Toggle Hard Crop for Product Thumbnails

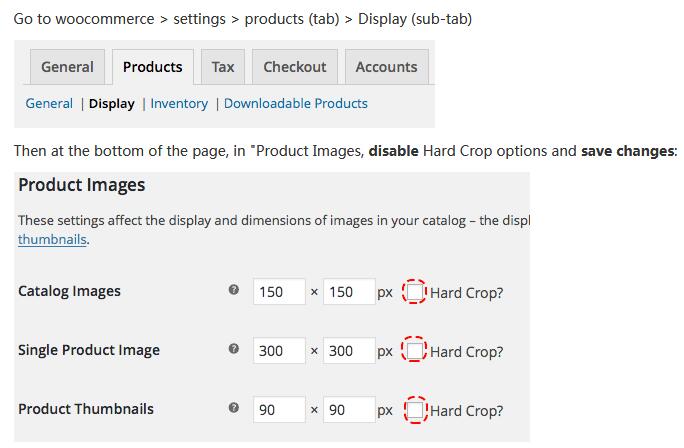[415, 410]
